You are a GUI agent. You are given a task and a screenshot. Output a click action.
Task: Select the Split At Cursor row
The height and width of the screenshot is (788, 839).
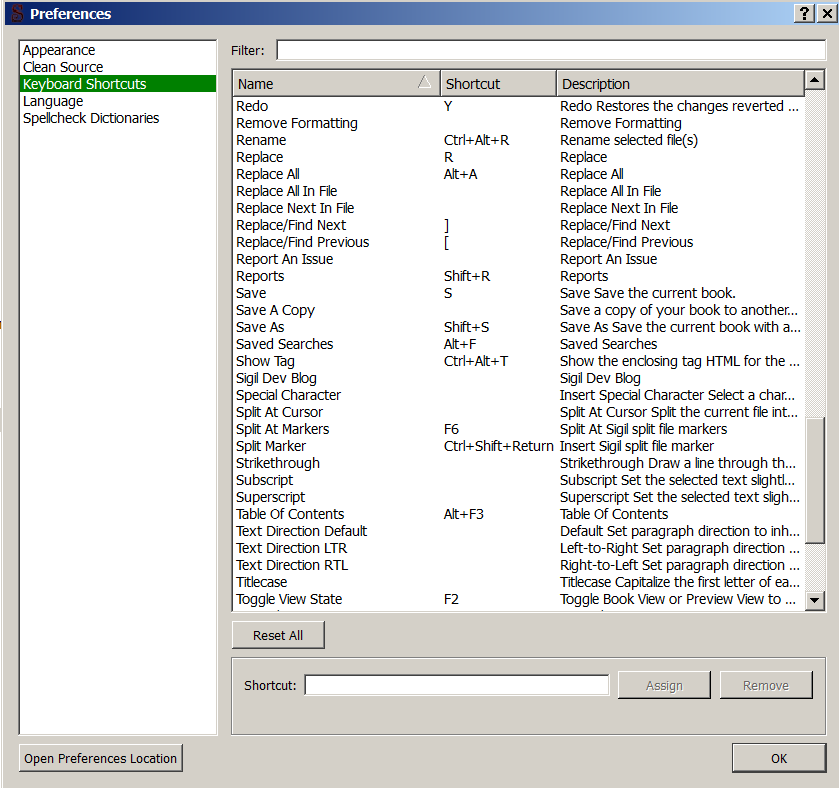click(x=518, y=412)
